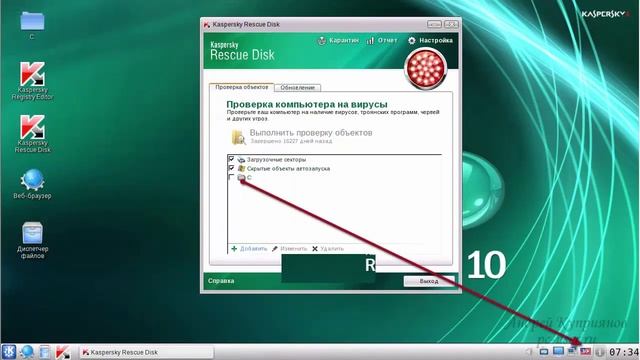Uncheck Загрузочные секторы checkbox
Image resolution: width=640 pixels, height=360 pixels.
231,159
